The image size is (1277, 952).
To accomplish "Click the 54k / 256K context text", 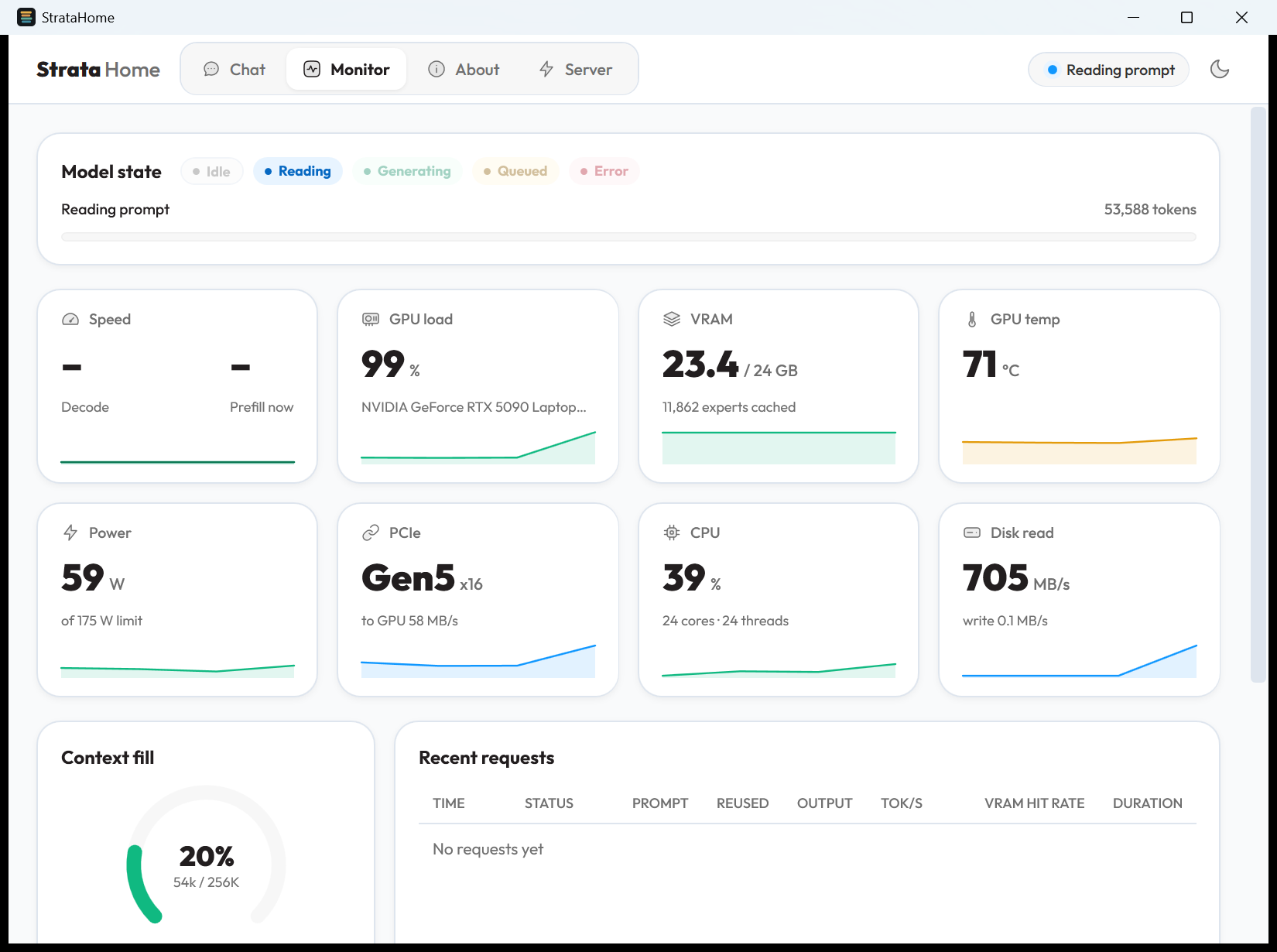I will point(207,883).
